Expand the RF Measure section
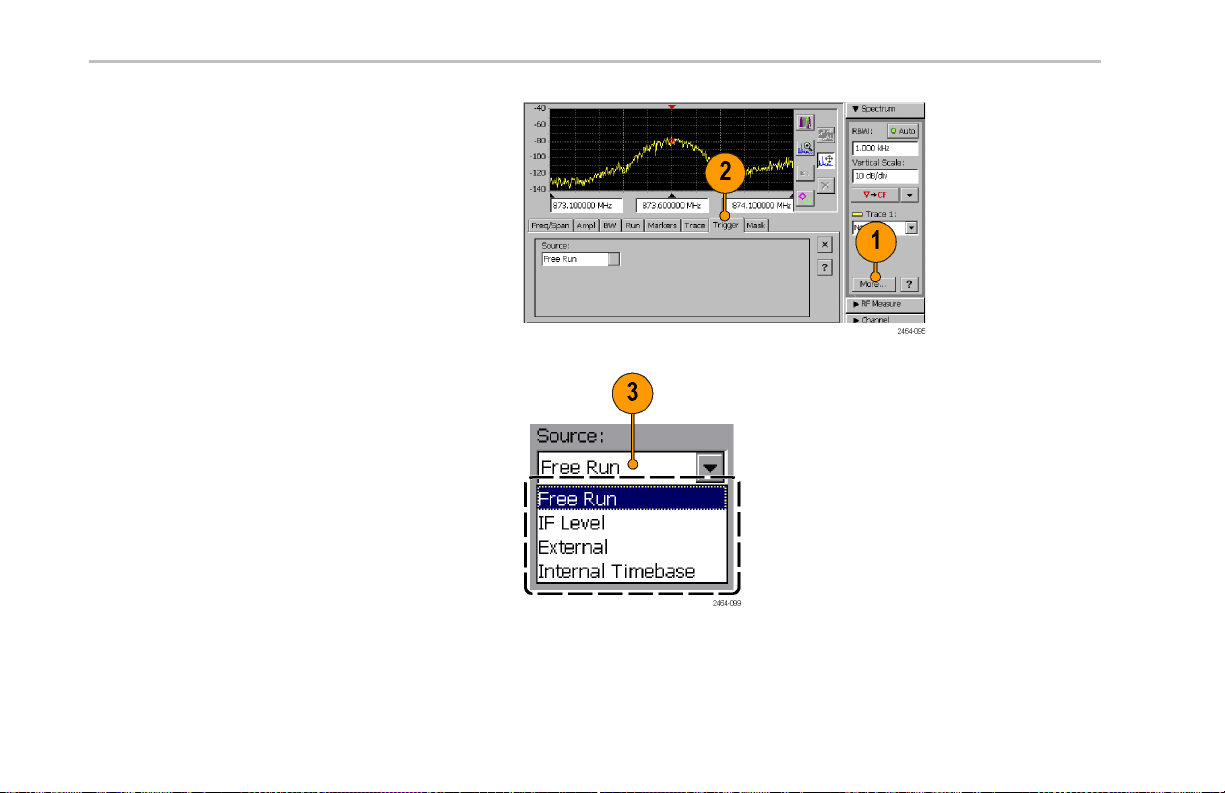The width and height of the screenshot is (1225, 793). [x=885, y=303]
